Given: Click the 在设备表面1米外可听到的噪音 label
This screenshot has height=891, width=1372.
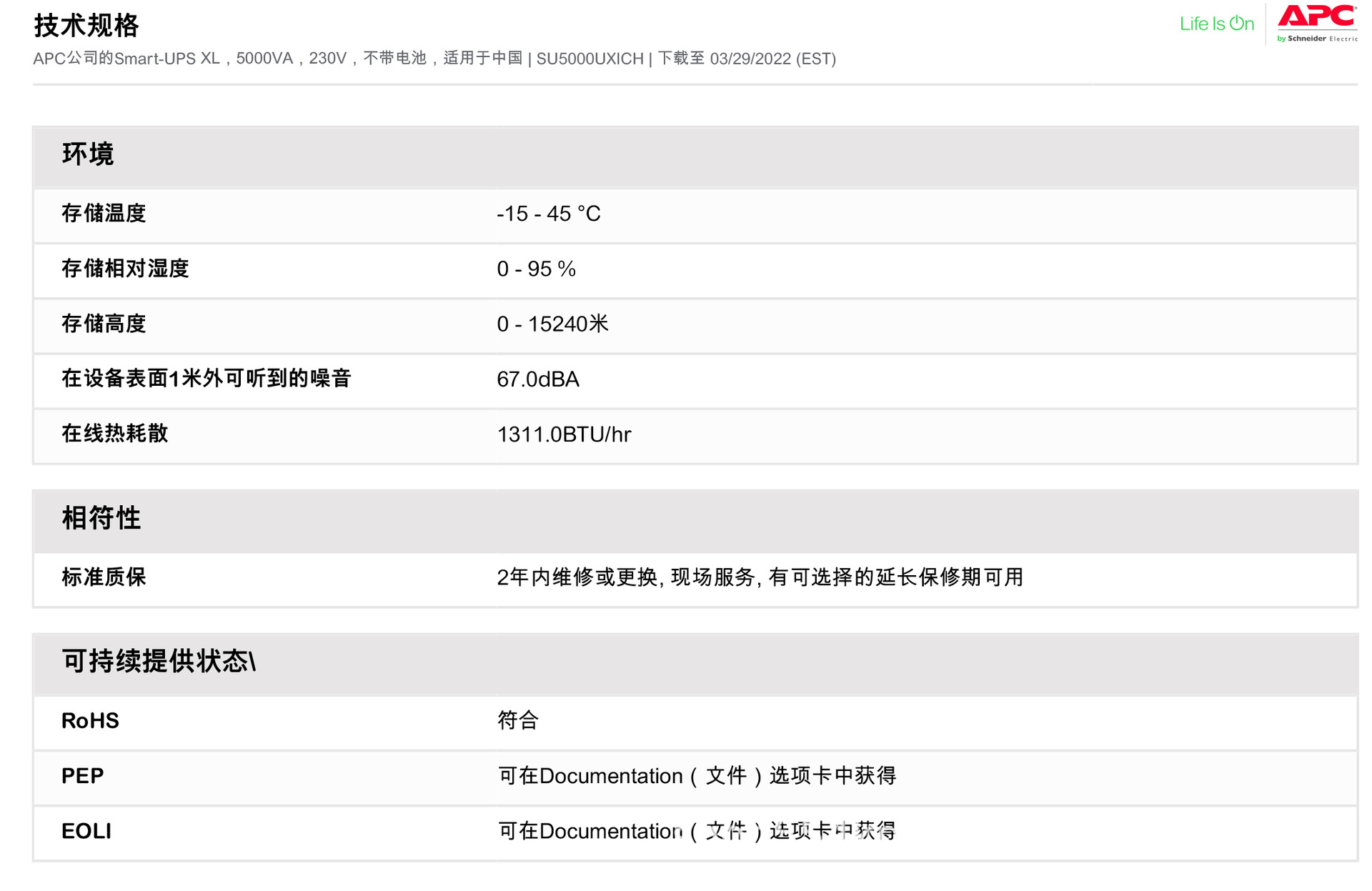Looking at the screenshot, I should [x=207, y=378].
